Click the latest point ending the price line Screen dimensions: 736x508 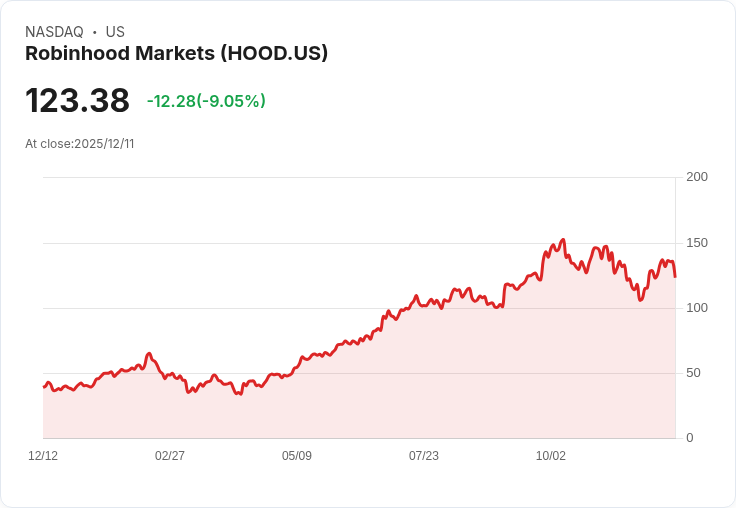coord(675,277)
